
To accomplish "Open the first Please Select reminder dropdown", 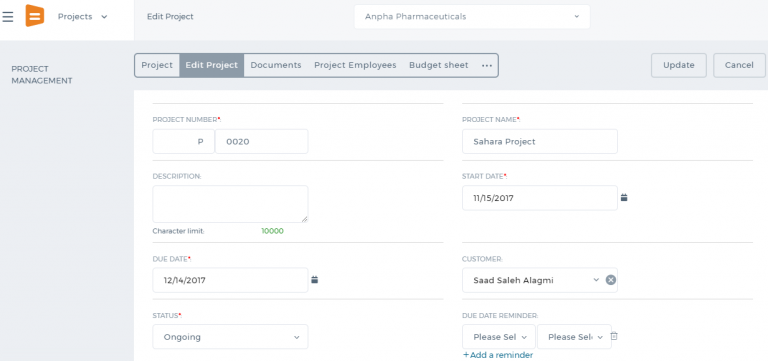I will (499, 337).
